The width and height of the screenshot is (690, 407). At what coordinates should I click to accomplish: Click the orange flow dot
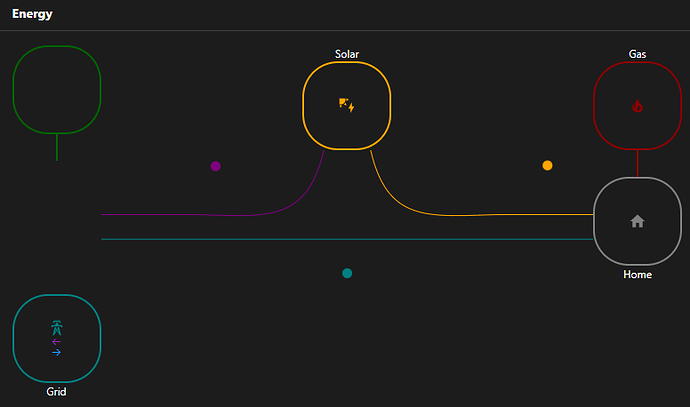(x=547, y=165)
